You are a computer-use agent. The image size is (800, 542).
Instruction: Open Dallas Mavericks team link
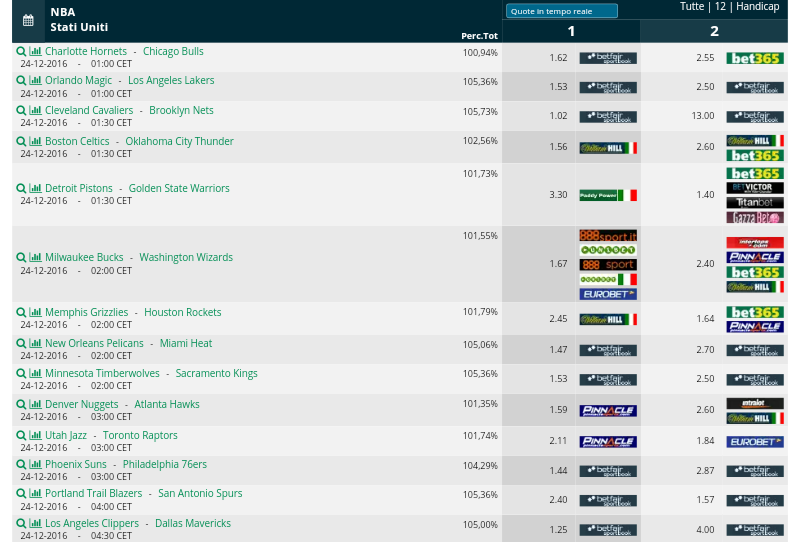point(193,524)
